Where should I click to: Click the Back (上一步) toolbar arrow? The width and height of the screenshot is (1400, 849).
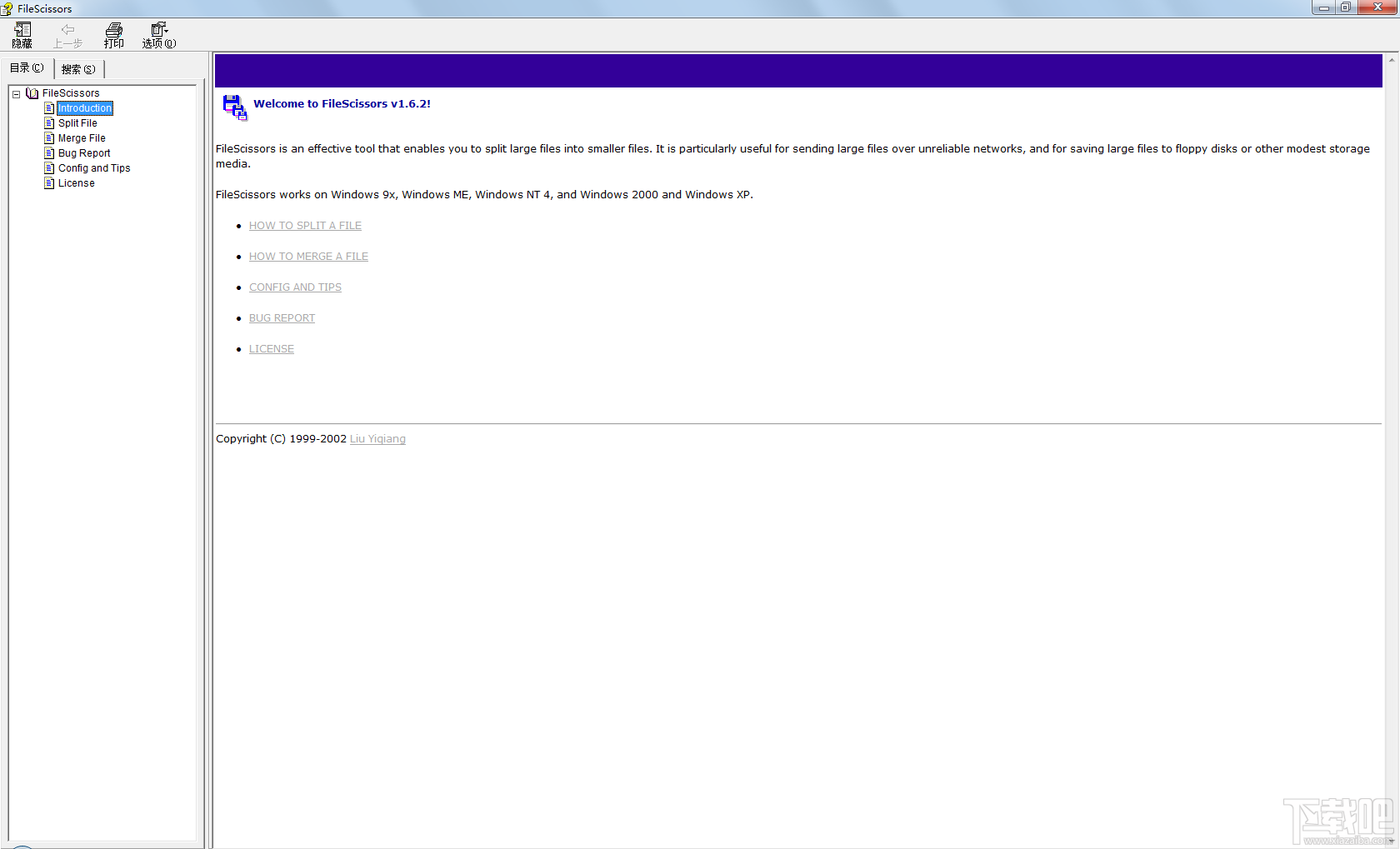pyautogui.click(x=67, y=34)
